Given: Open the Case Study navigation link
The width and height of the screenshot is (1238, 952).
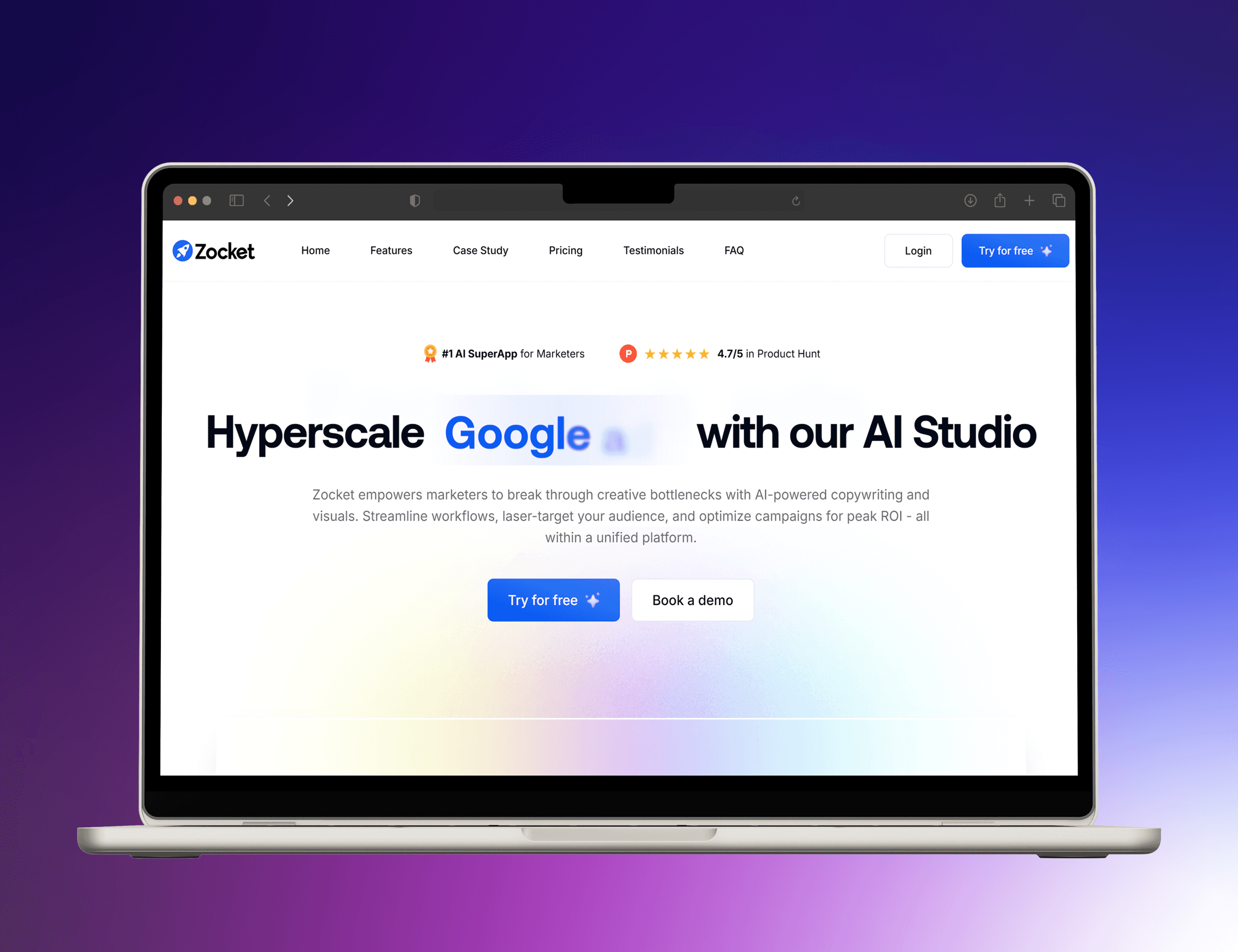Looking at the screenshot, I should [480, 250].
